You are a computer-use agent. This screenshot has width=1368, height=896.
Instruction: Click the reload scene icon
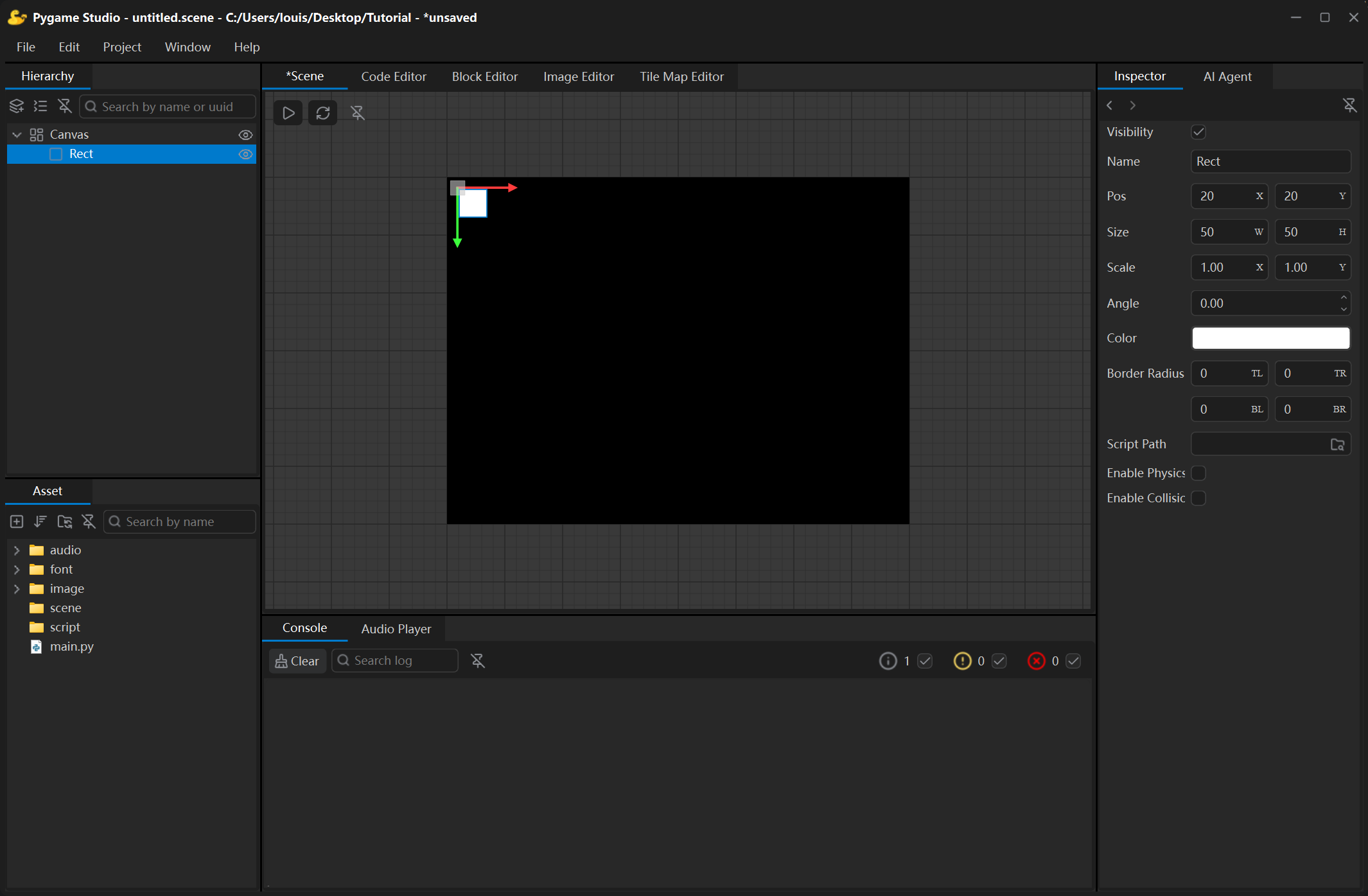(323, 113)
